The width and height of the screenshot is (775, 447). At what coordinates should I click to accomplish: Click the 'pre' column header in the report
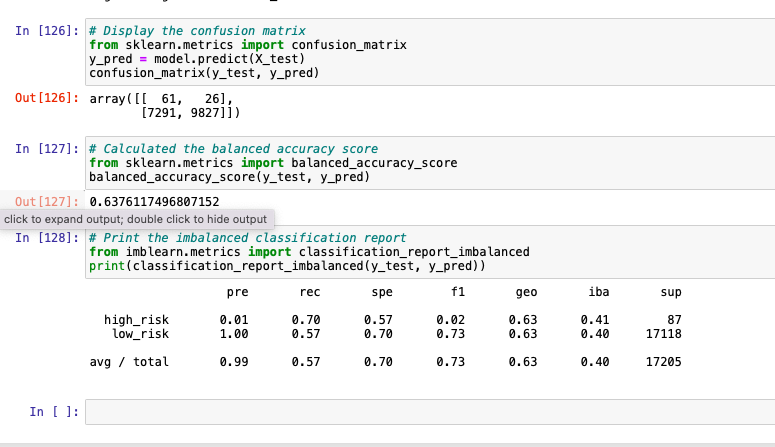click(237, 293)
